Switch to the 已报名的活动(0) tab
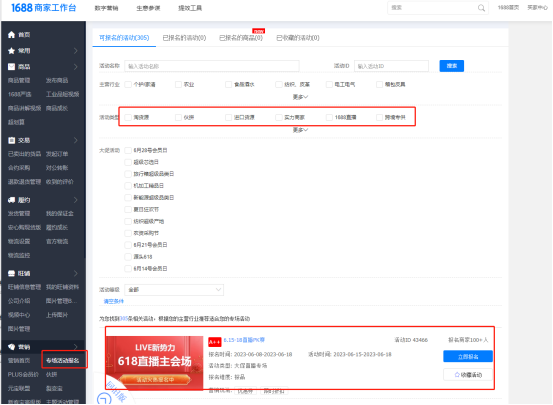Screen dimensions: 553x405 (184, 38)
